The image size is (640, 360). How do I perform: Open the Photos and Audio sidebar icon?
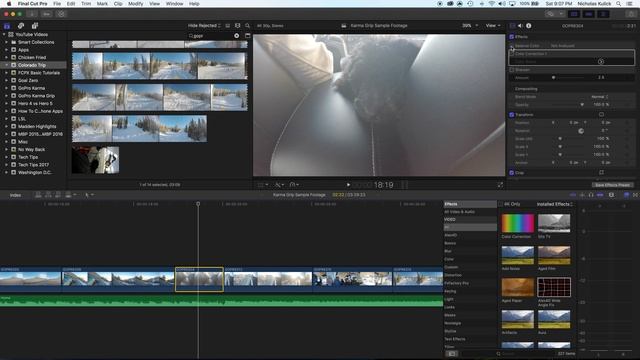21,26
